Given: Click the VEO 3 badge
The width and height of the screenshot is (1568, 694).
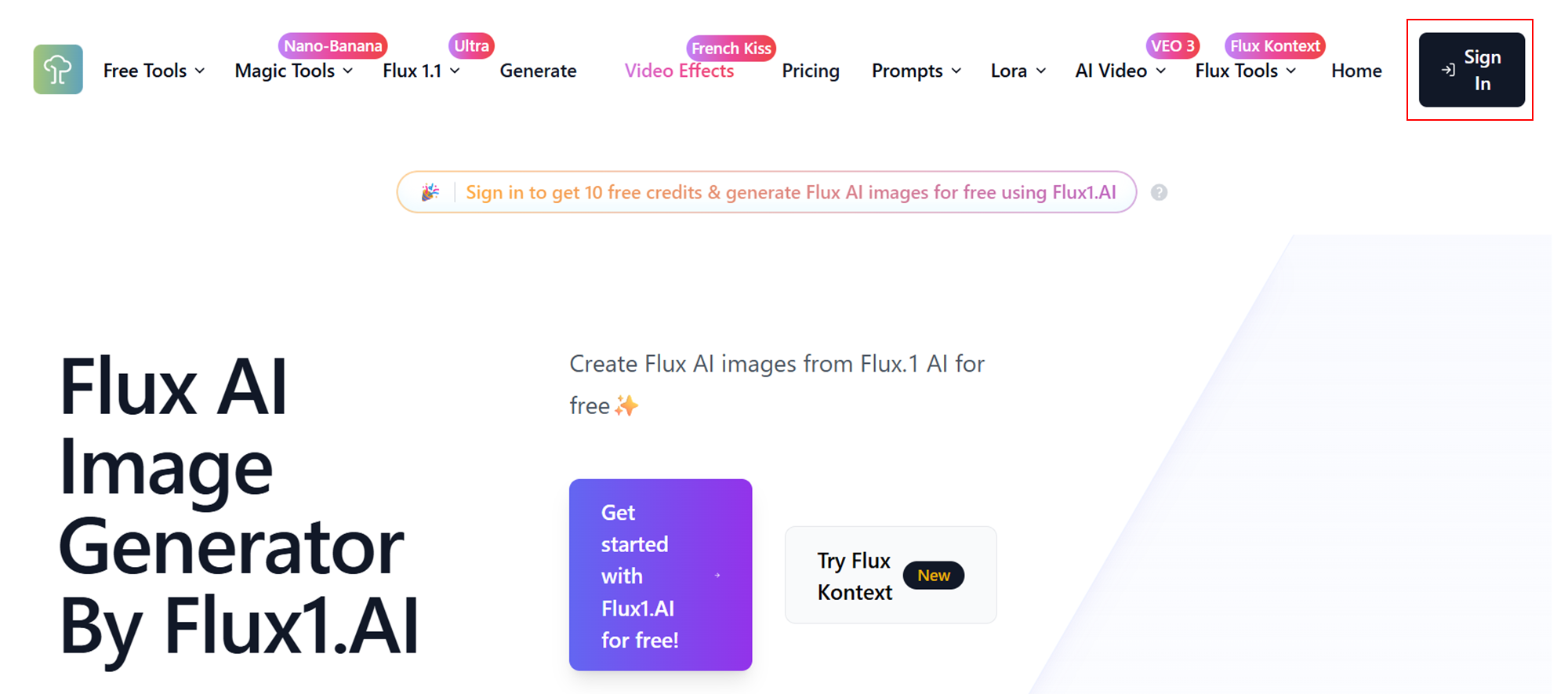Looking at the screenshot, I should (x=1173, y=45).
